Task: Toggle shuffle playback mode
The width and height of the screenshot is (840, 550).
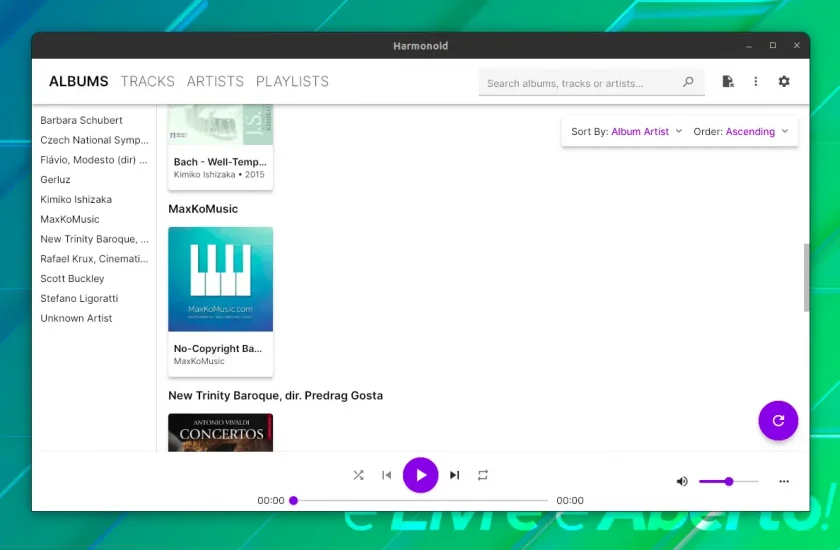Action: [358, 475]
